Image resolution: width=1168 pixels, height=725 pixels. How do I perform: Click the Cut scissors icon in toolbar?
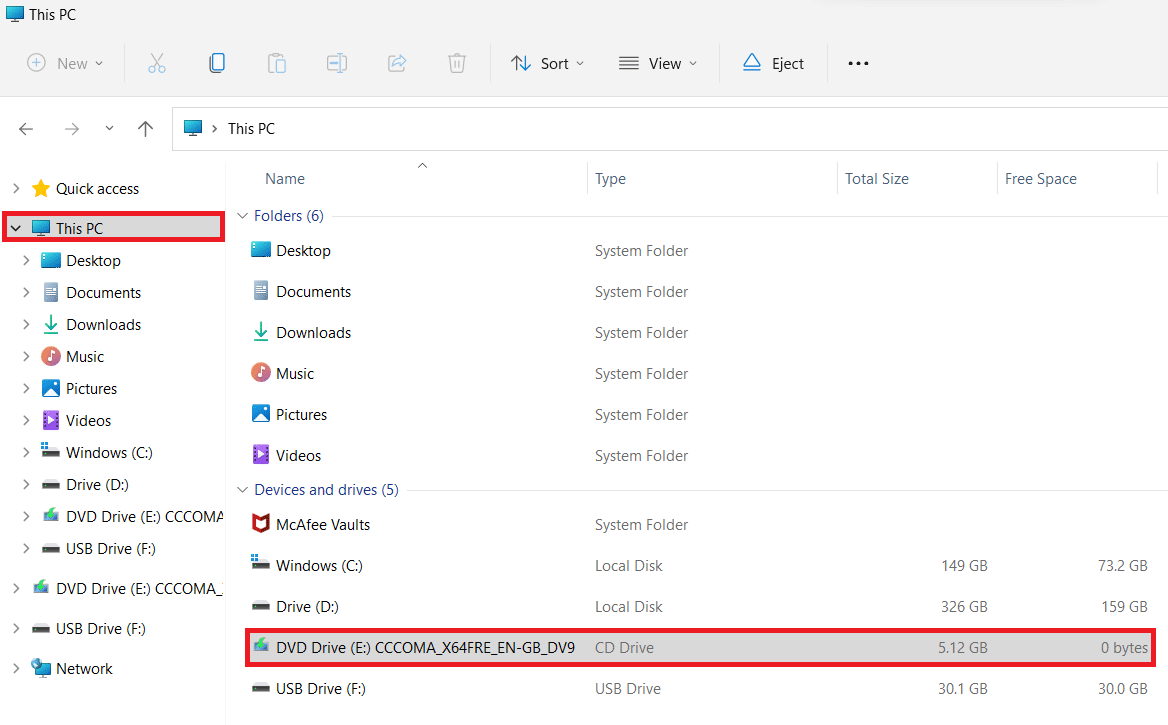click(156, 63)
